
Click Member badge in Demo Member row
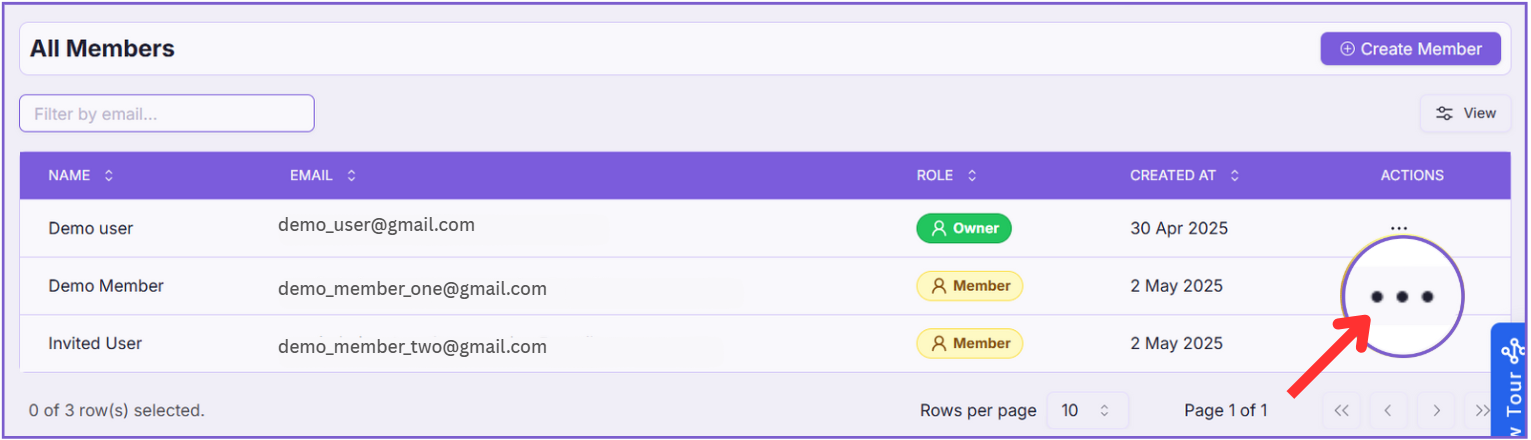pyautogui.click(x=969, y=286)
